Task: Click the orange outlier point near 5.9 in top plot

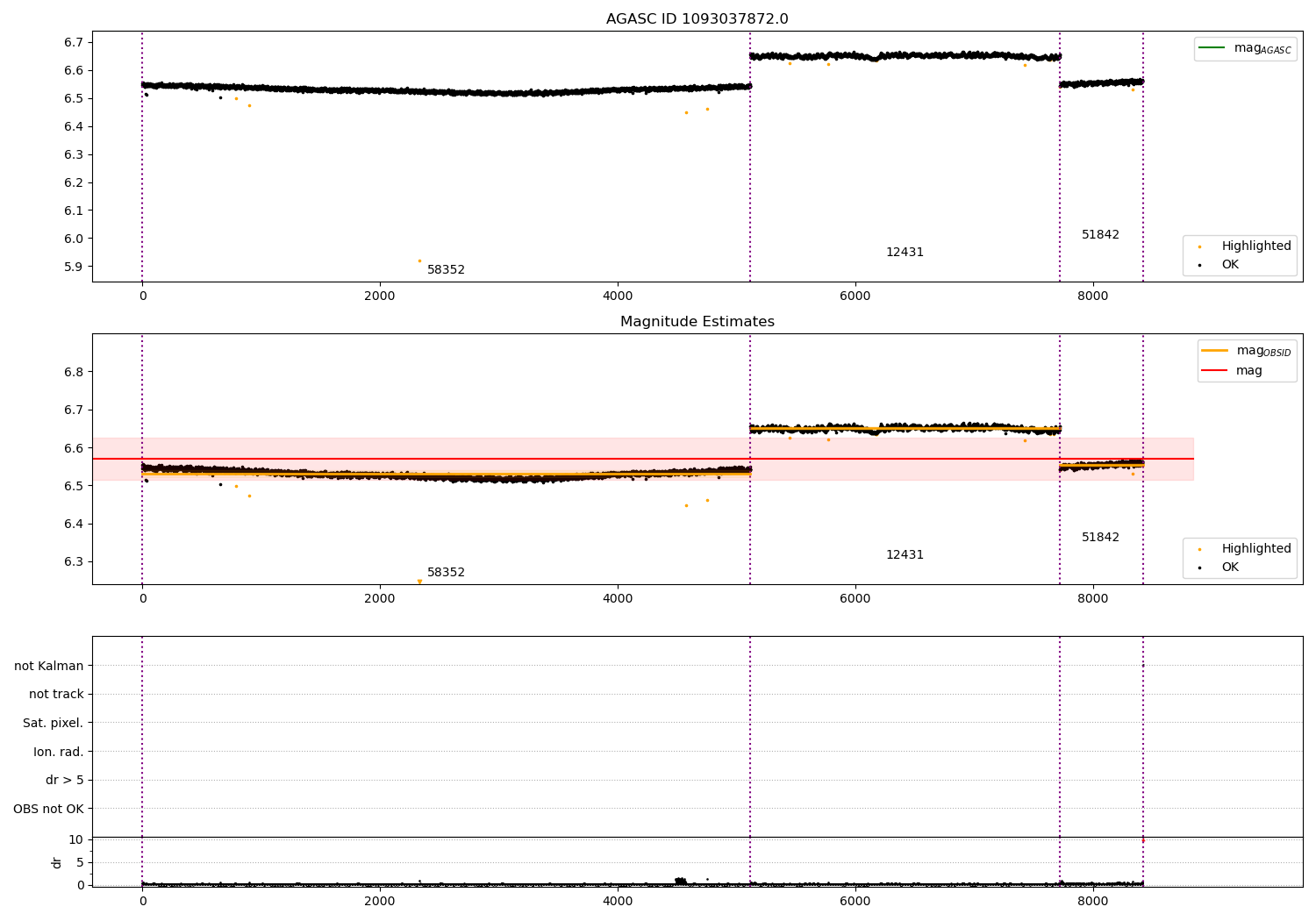Action: [419, 261]
